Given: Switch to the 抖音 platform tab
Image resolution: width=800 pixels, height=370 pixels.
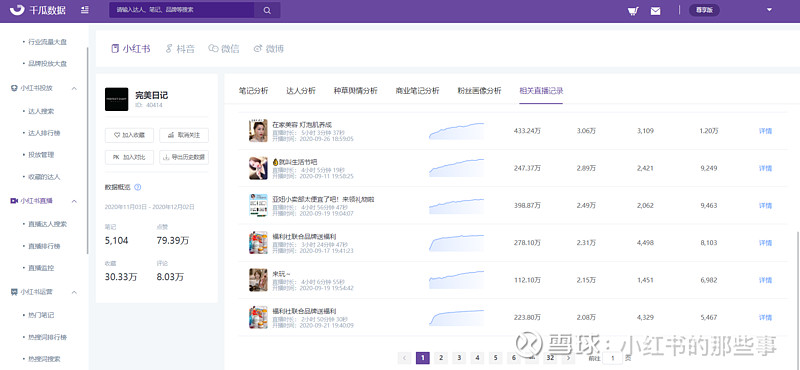Looking at the screenshot, I should (180, 49).
